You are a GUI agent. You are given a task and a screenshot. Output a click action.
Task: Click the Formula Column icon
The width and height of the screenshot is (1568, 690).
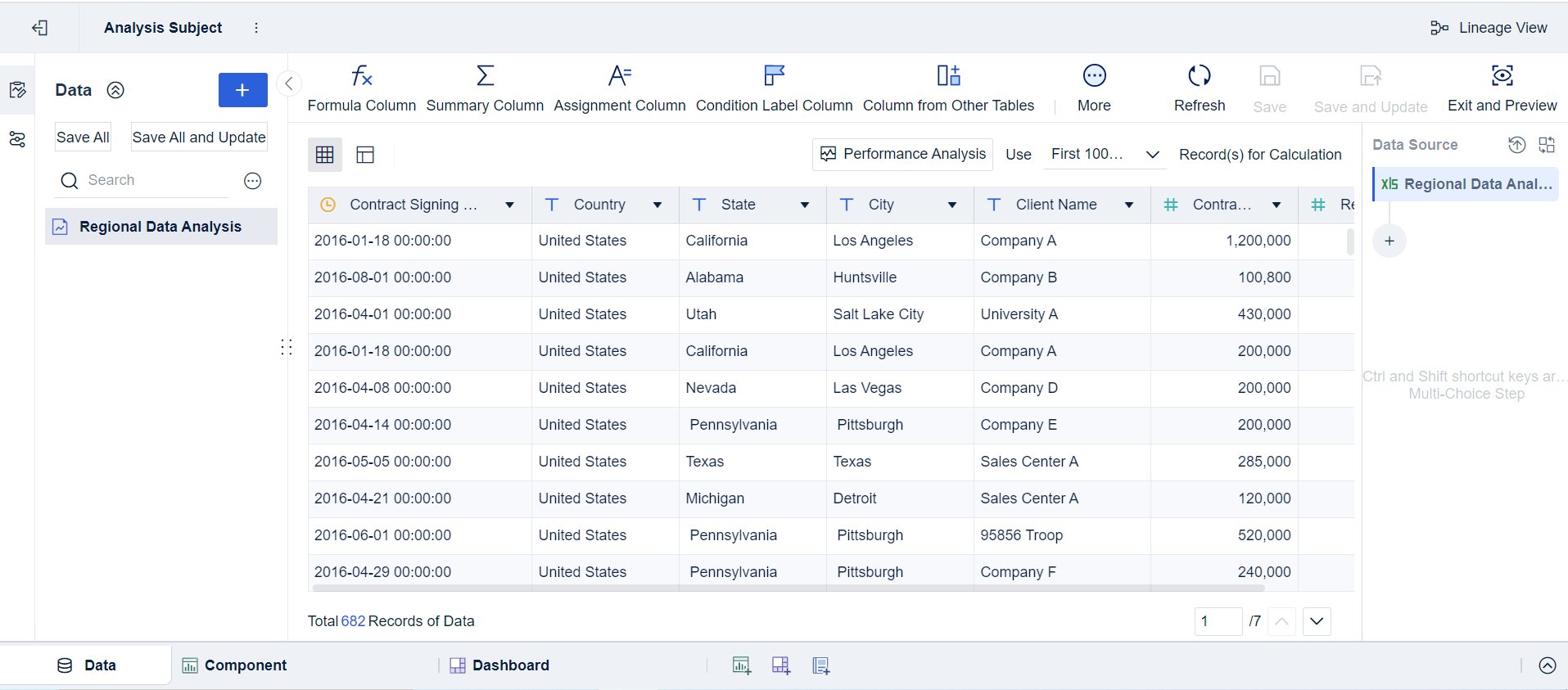pos(361,76)
